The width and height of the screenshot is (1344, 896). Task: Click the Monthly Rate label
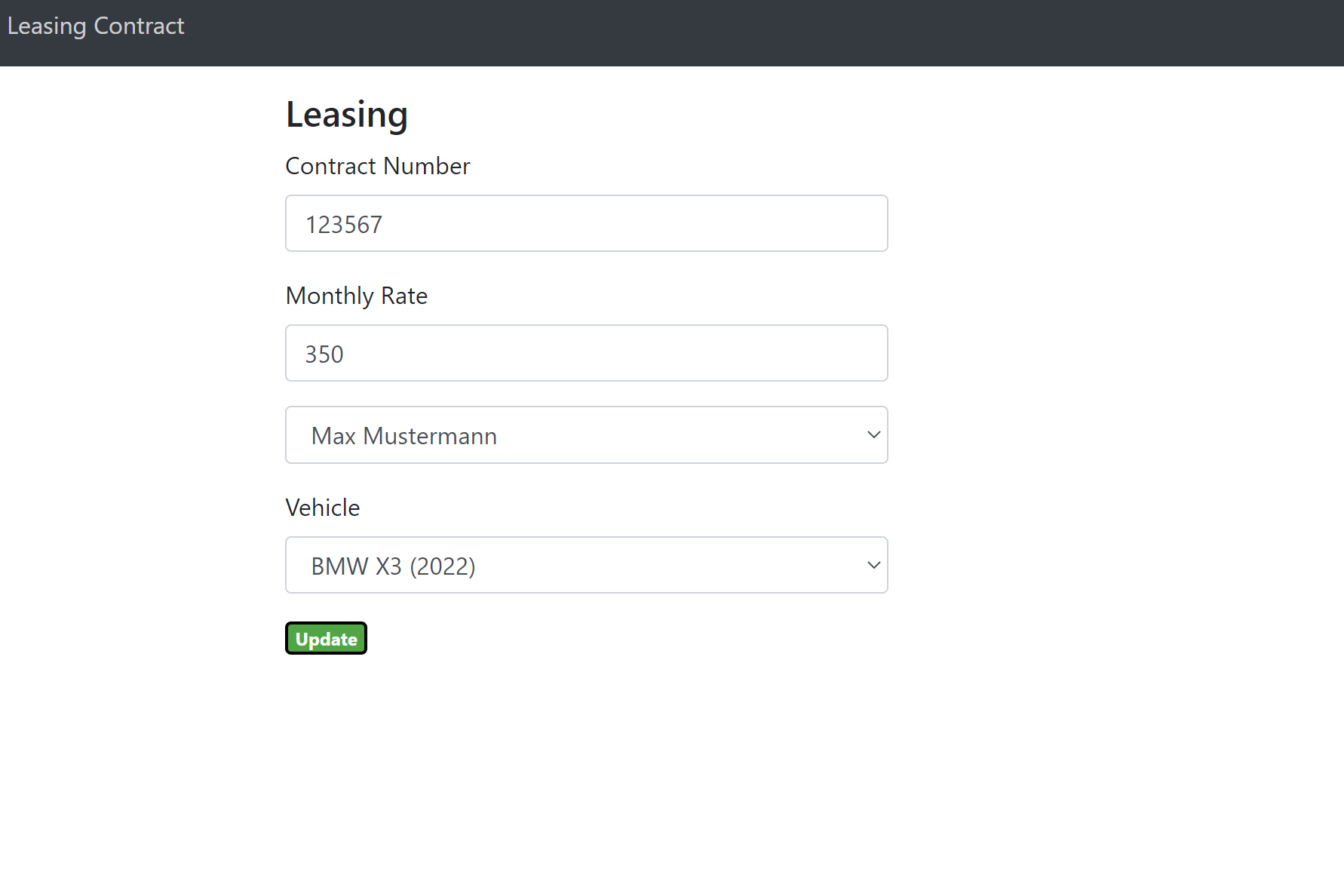pos(356,296)
